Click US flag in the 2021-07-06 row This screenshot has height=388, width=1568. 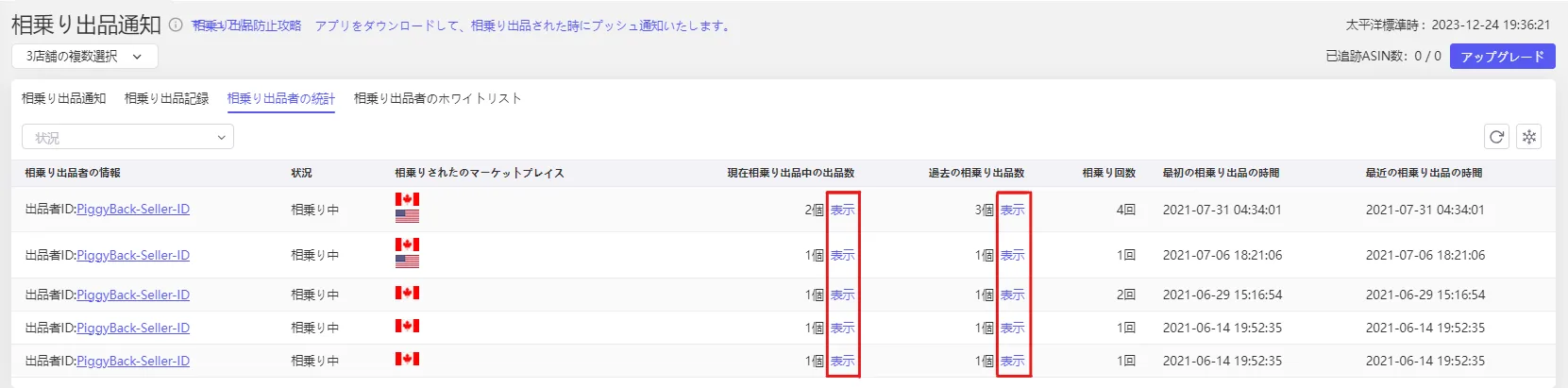[407, 261]
